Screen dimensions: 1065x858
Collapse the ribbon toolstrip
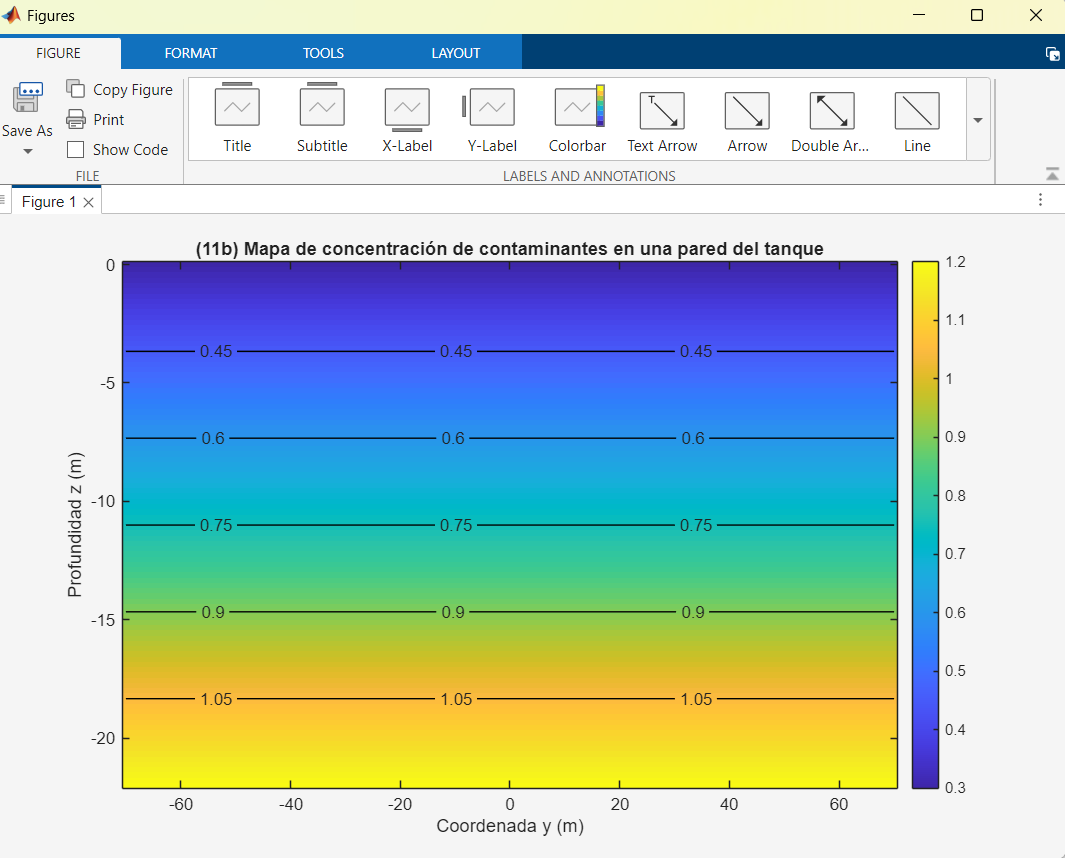point(1052,174)
